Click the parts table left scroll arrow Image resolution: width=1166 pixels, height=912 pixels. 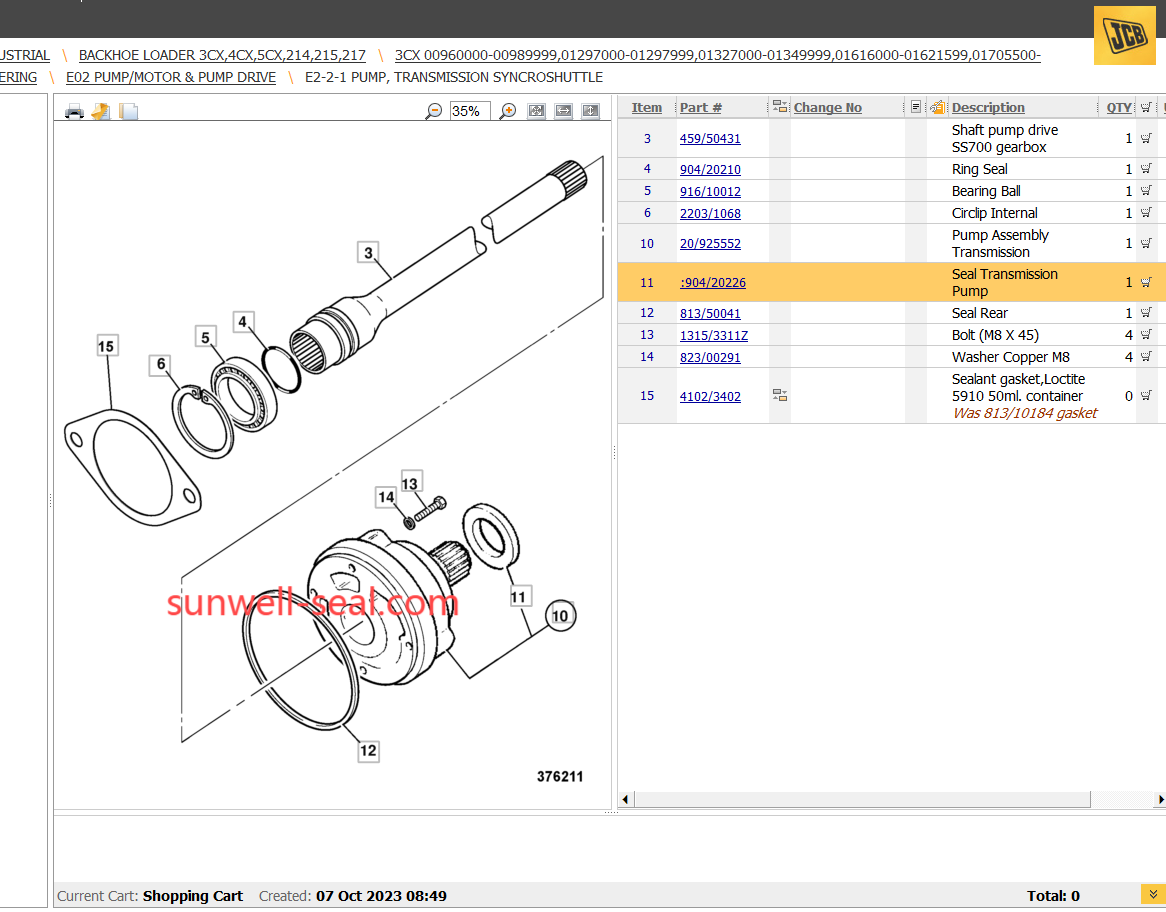(626, 799)
